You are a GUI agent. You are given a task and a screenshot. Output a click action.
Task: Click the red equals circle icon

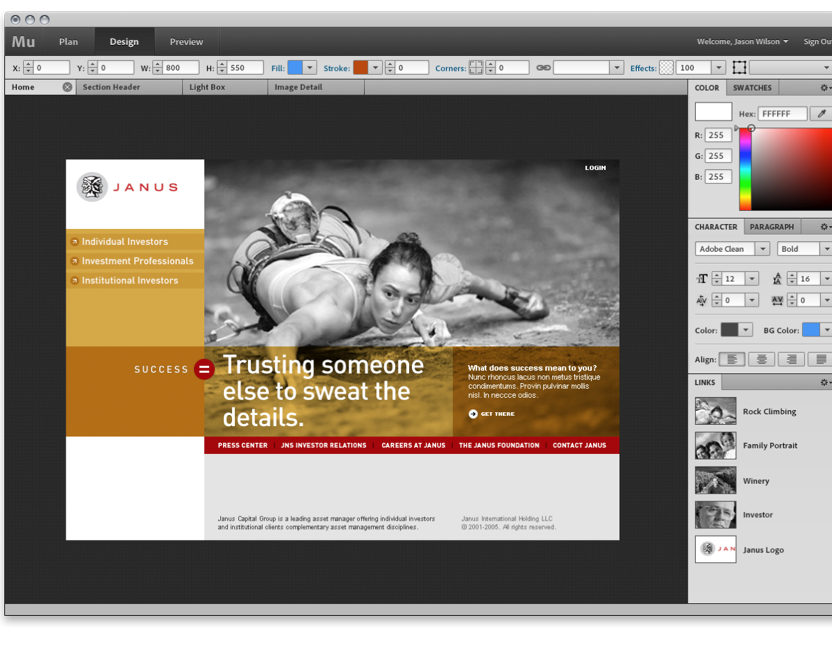pyautogui.click(x=204, y=369)
